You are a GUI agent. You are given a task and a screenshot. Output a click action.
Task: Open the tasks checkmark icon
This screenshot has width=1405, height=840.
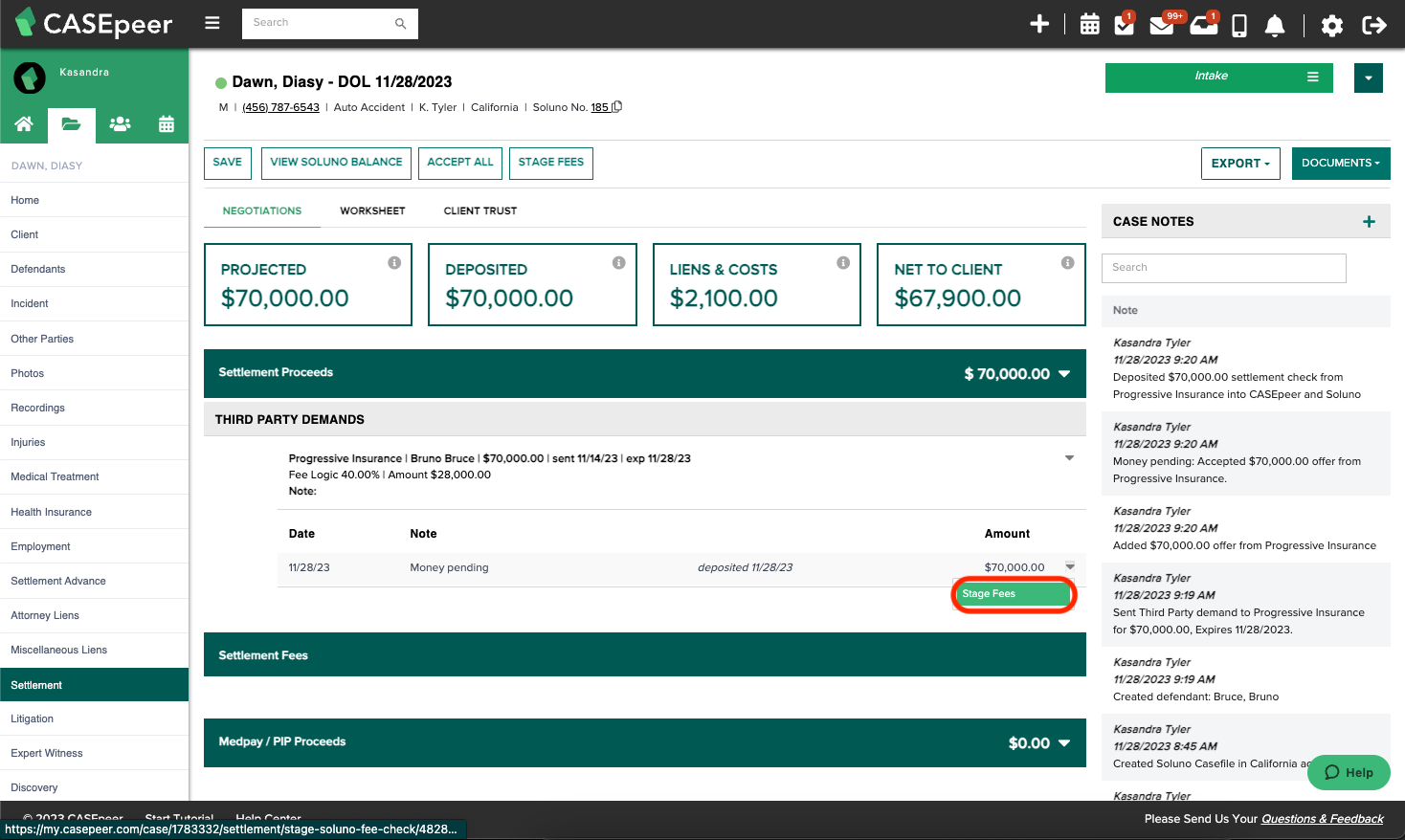pos(1125,25)
